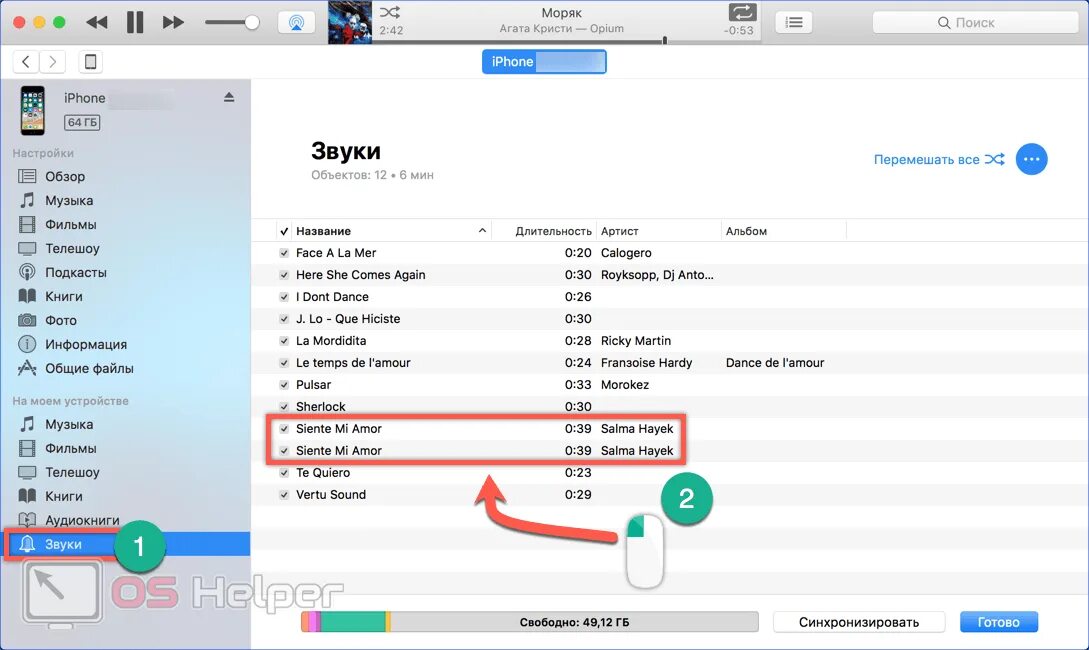Click the now-playing album artwork thumbnail
This screenshot has height=650, width=1089.
point(349,22)
